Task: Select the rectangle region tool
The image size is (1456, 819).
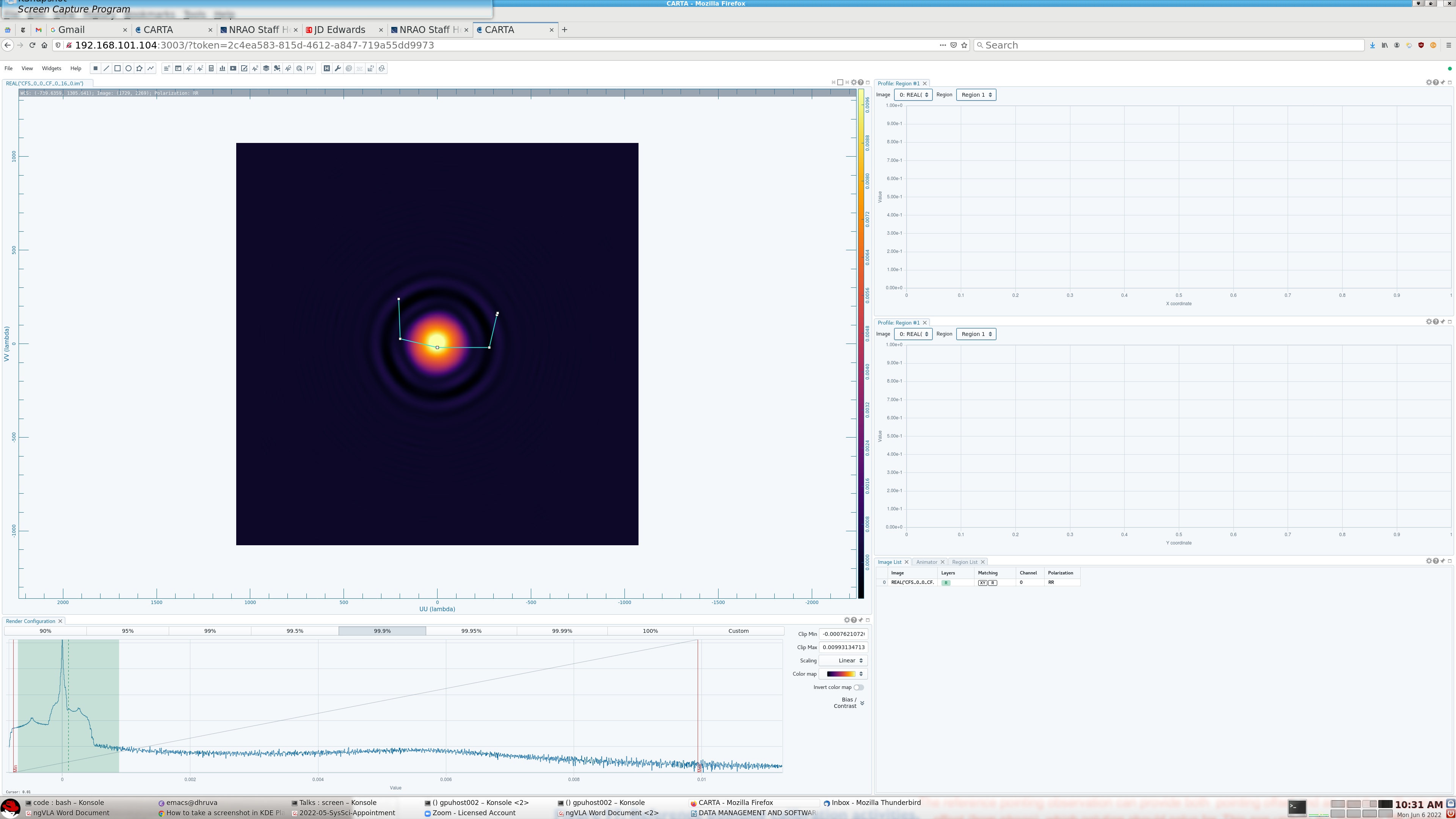Action: (x=118, y=68)
